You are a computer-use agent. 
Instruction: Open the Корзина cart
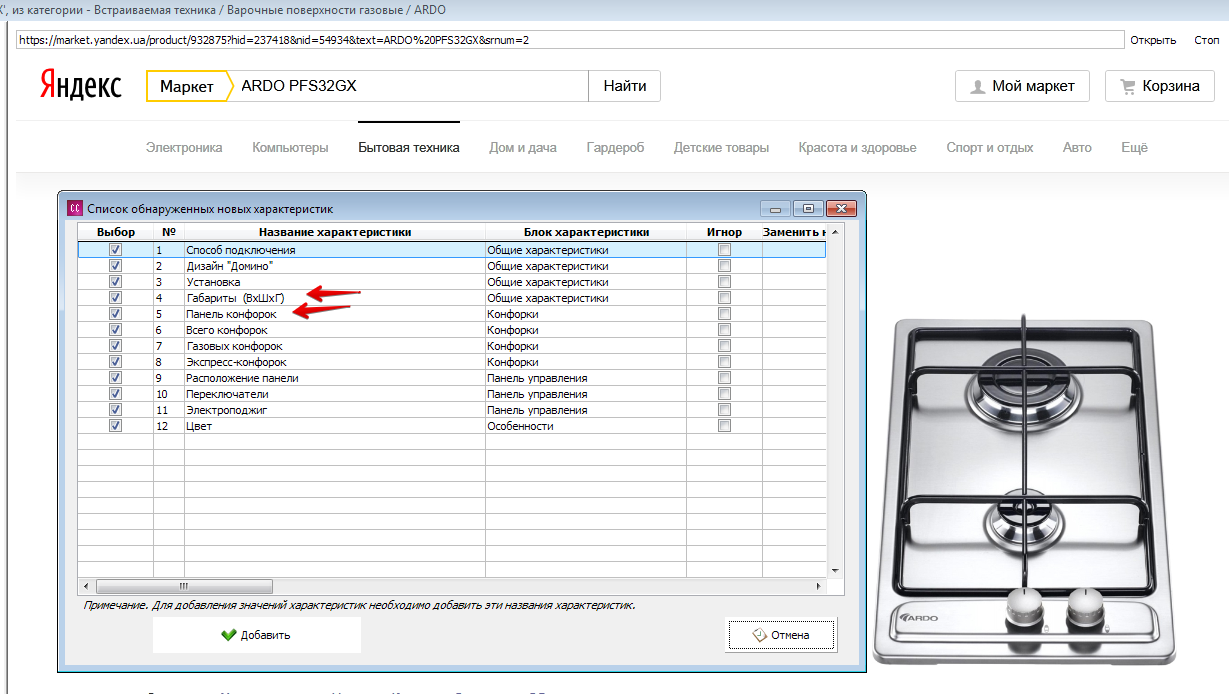point(1160,86)
